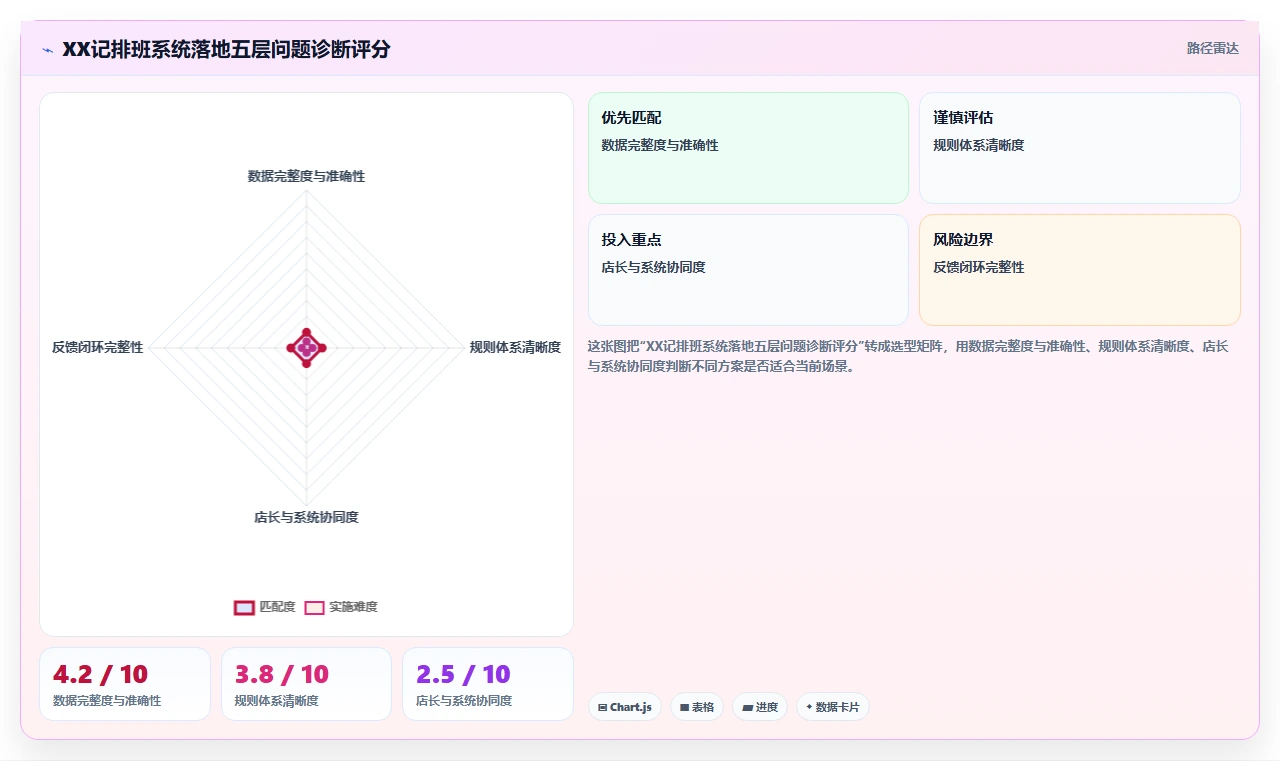Open the 谨慎评估 card
1280x761 pixels.
point(1080,148)
